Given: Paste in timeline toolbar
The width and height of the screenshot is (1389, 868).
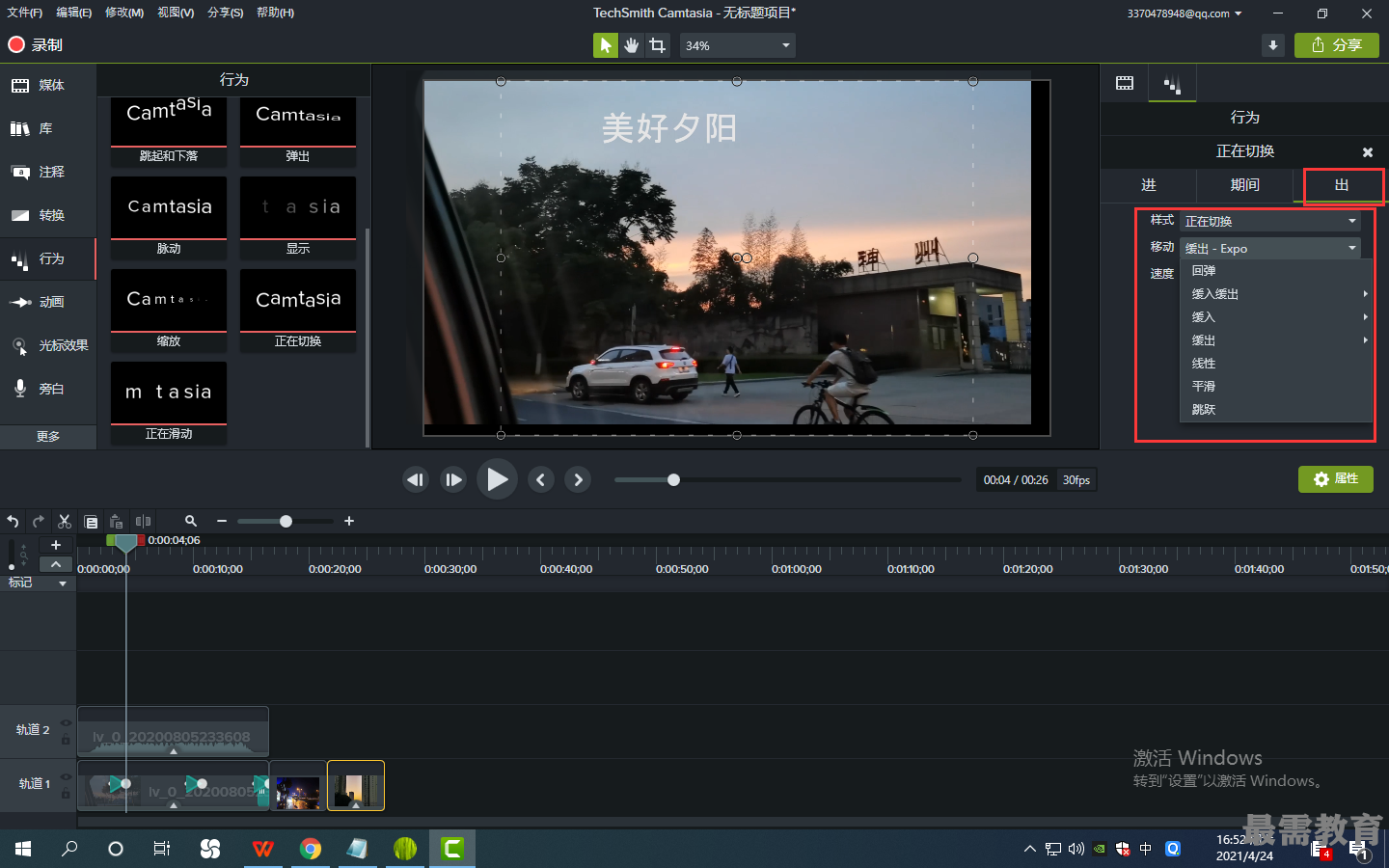Looking at the screenshot, I should 117,522.
